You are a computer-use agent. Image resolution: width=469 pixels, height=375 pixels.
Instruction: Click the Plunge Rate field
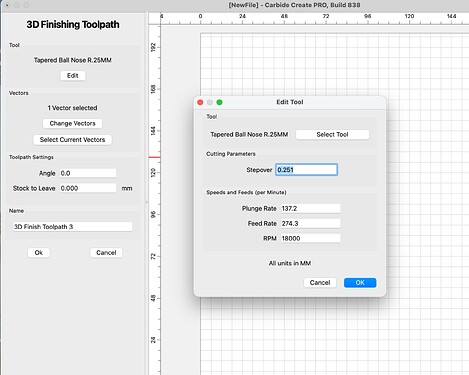click(311, 209)
